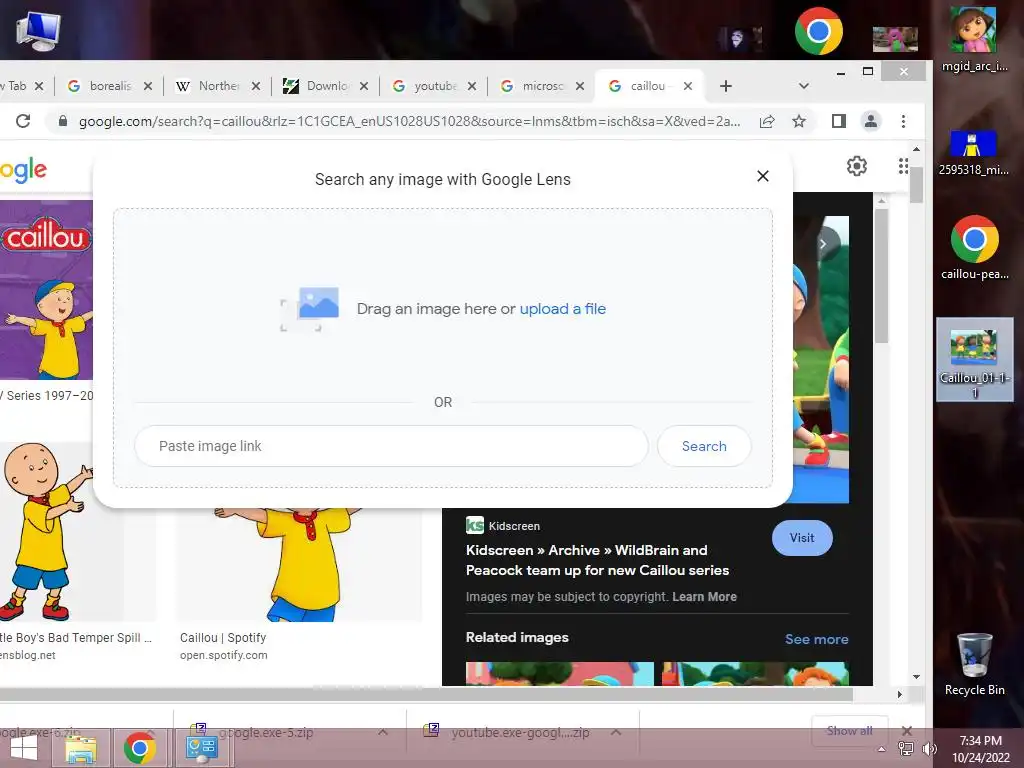Click the image panel scrollbar thumb
This screenshot has height=768, width=1024.
pyautogui.click(x=882, y=276)
